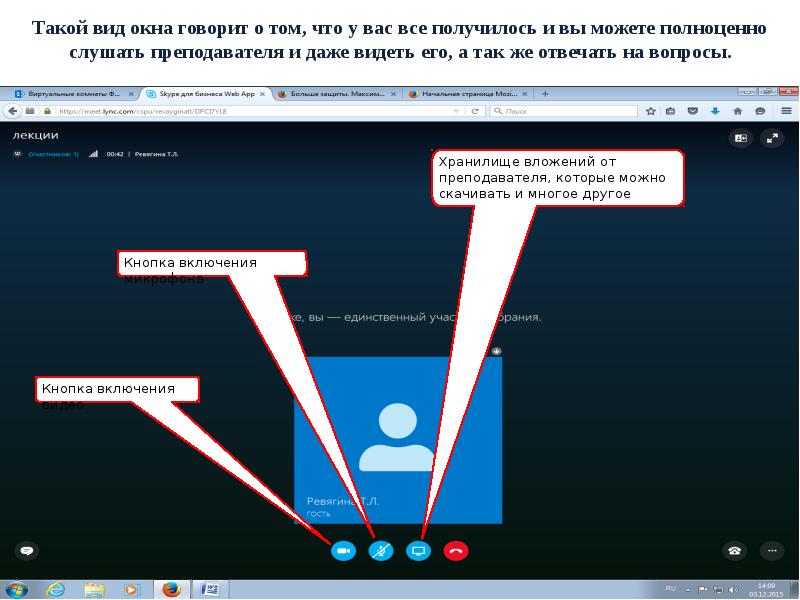Image resolution: width=800 pixels, height=600 pixels.
Task: Open the participants layout icon
Action: coord(741,139)
